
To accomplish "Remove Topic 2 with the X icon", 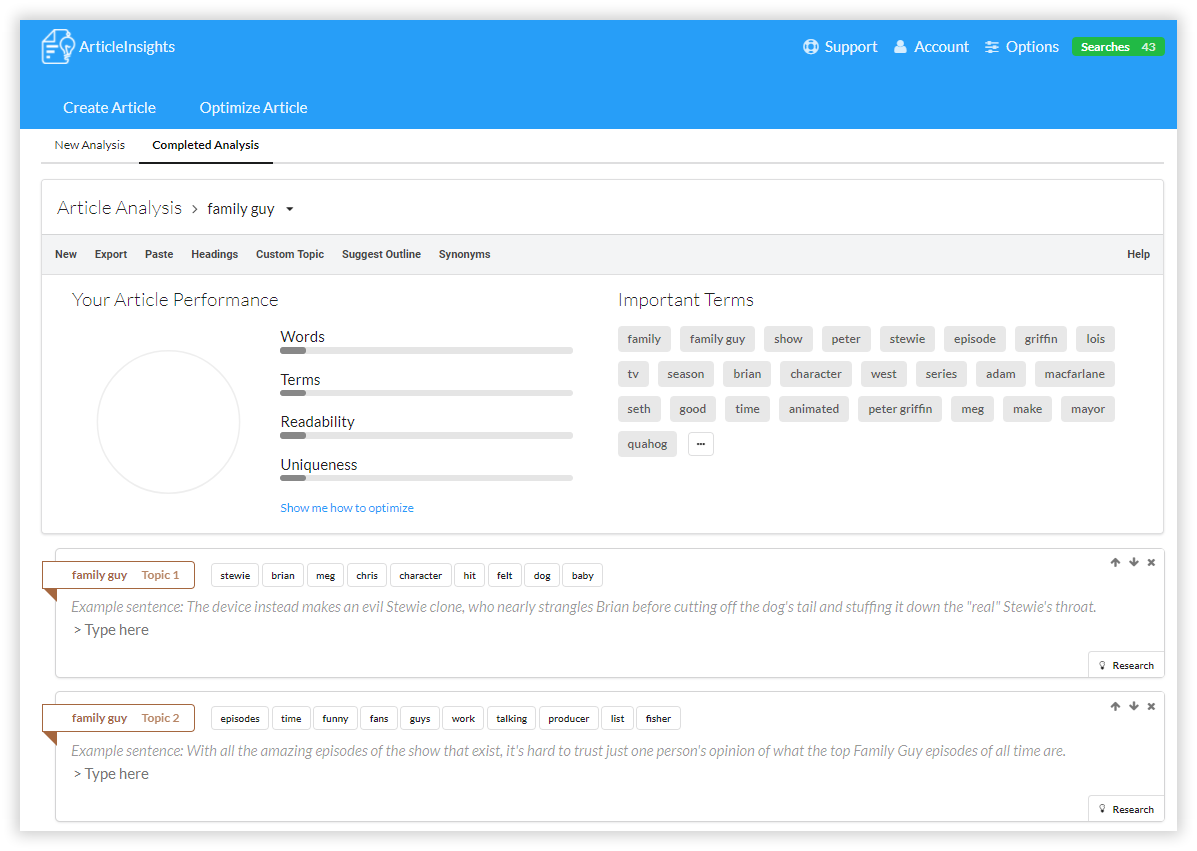I will click(1151, 707).
